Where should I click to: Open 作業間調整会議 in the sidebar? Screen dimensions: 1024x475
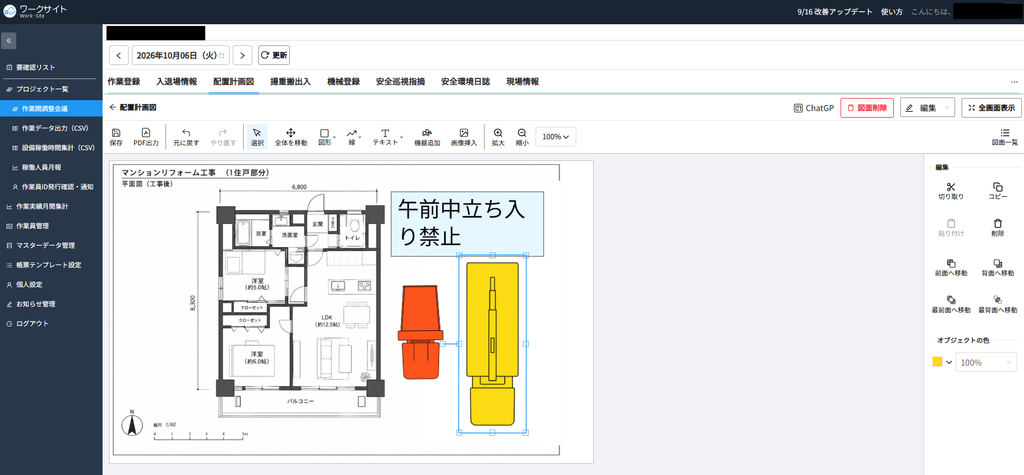tap(51, 108)
